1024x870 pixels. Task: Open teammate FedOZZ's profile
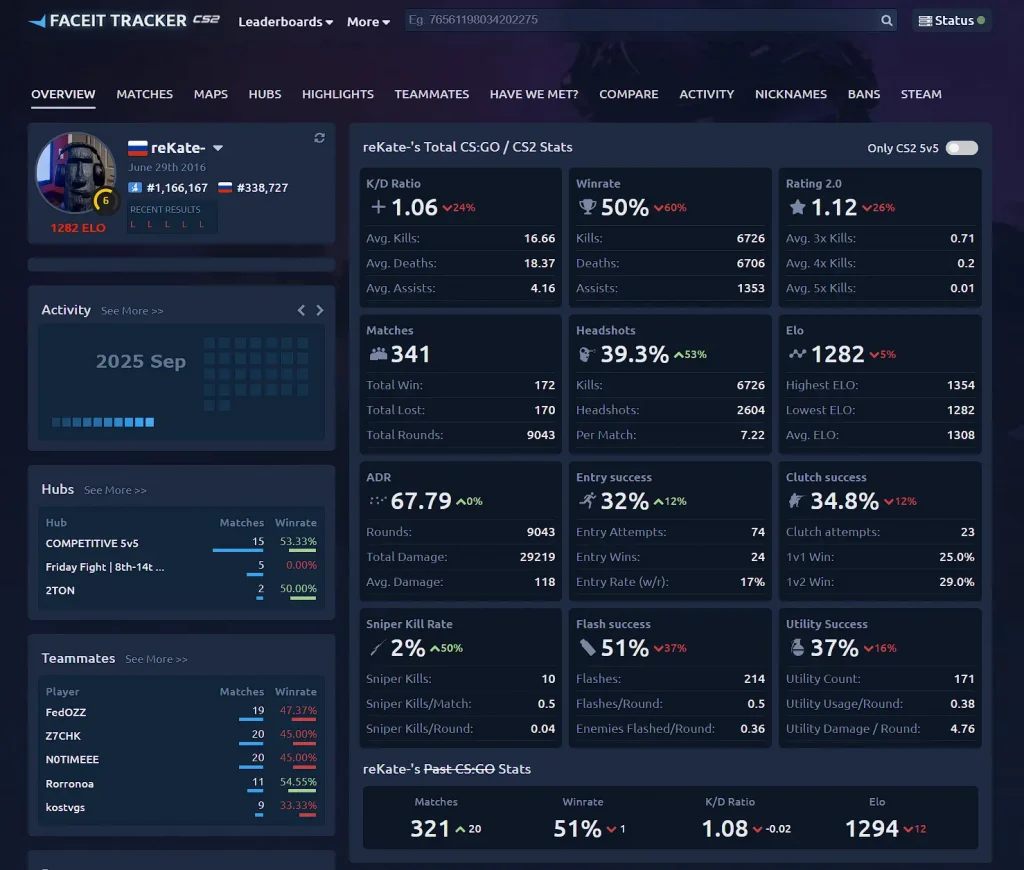(65, 711)
